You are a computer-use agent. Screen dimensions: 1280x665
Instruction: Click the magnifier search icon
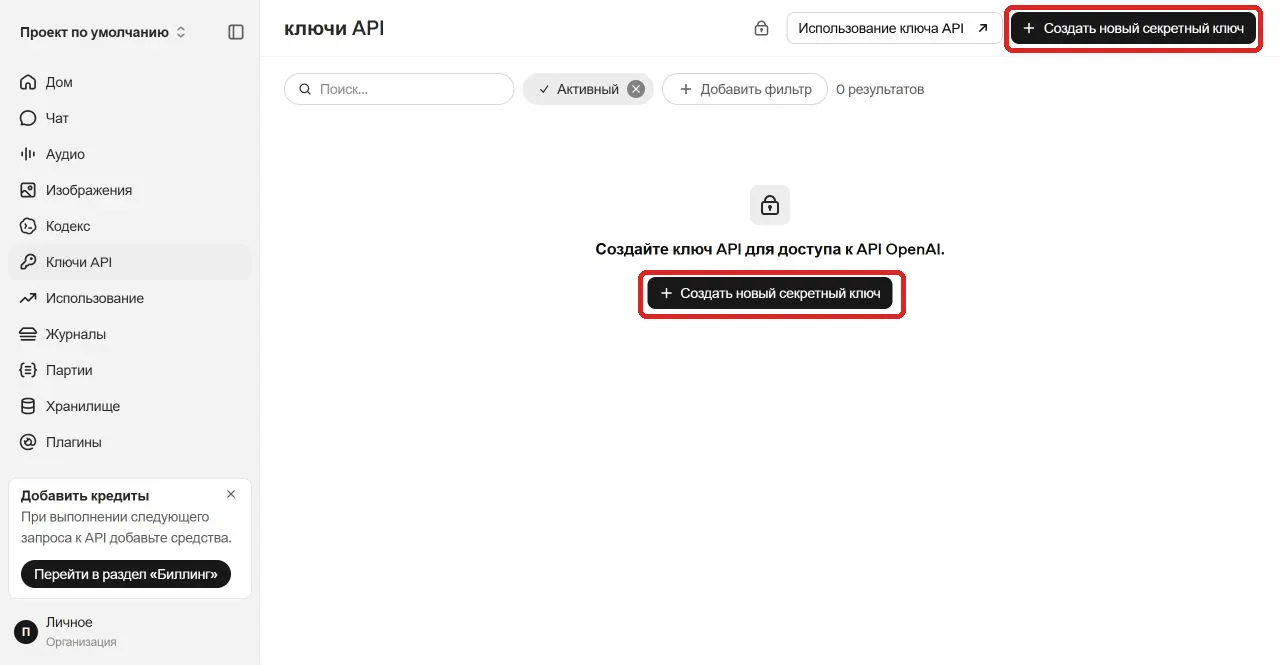click(x=304, y=89)
